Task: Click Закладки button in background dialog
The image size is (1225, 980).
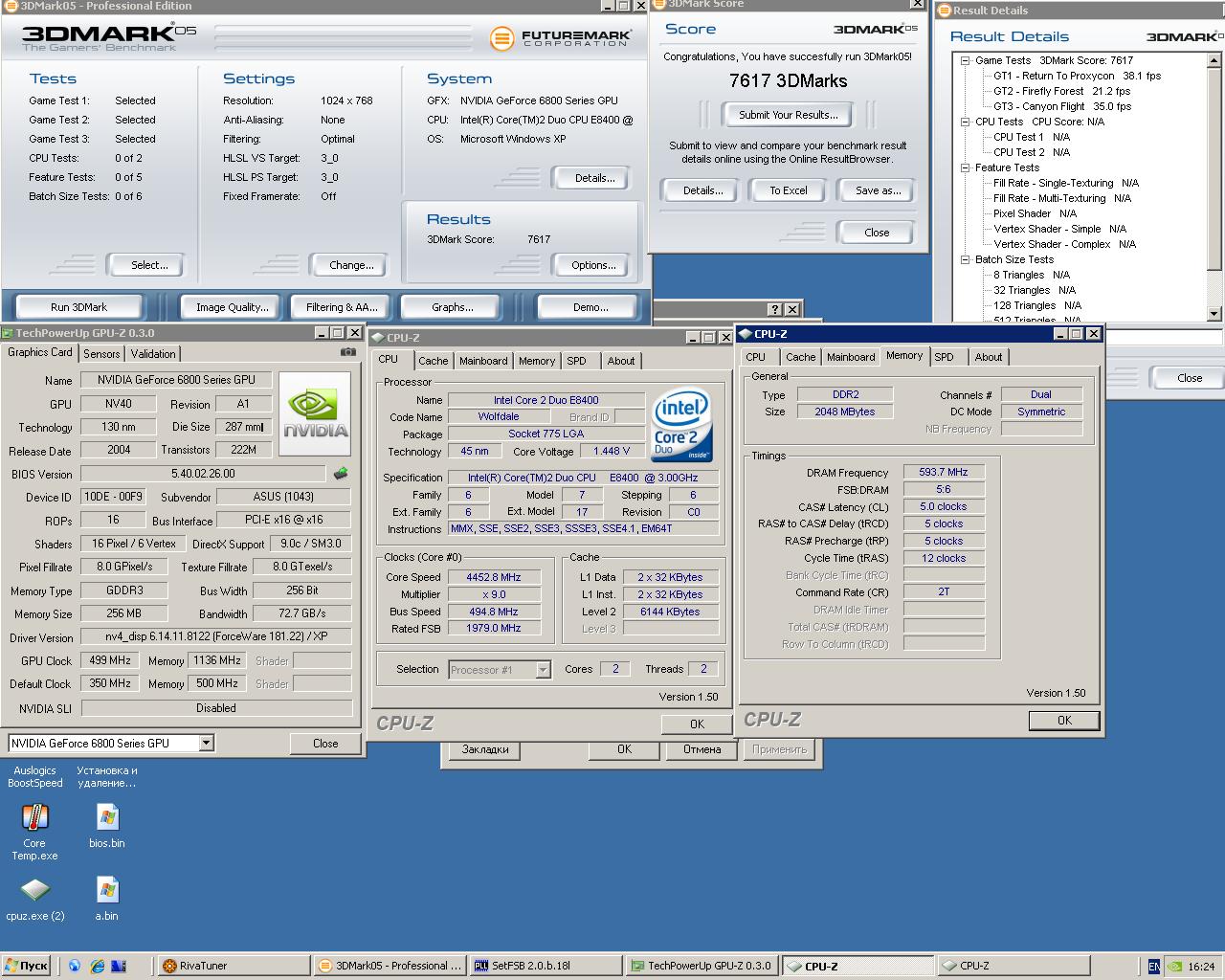Action: pos(485,749)
